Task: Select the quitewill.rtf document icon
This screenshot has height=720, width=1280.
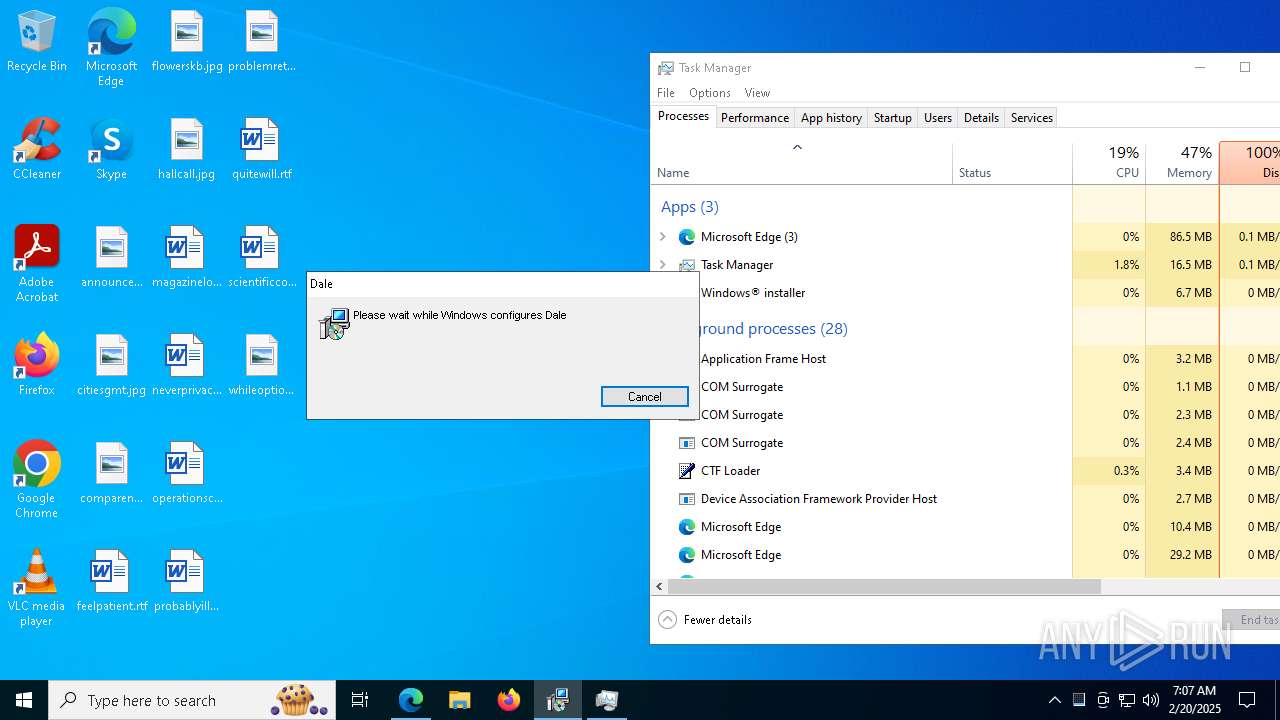Action: click(261, 150)
